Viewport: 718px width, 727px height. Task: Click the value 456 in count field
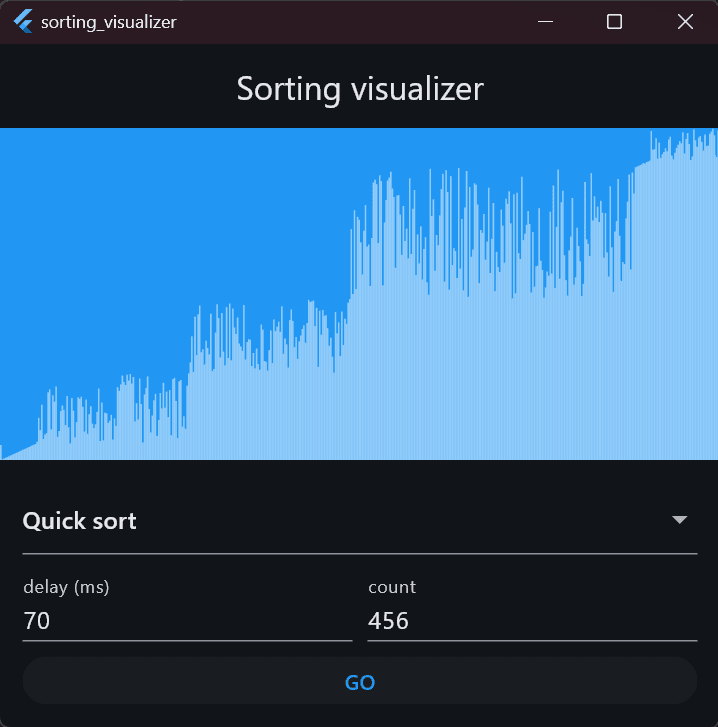pos(389,621)
